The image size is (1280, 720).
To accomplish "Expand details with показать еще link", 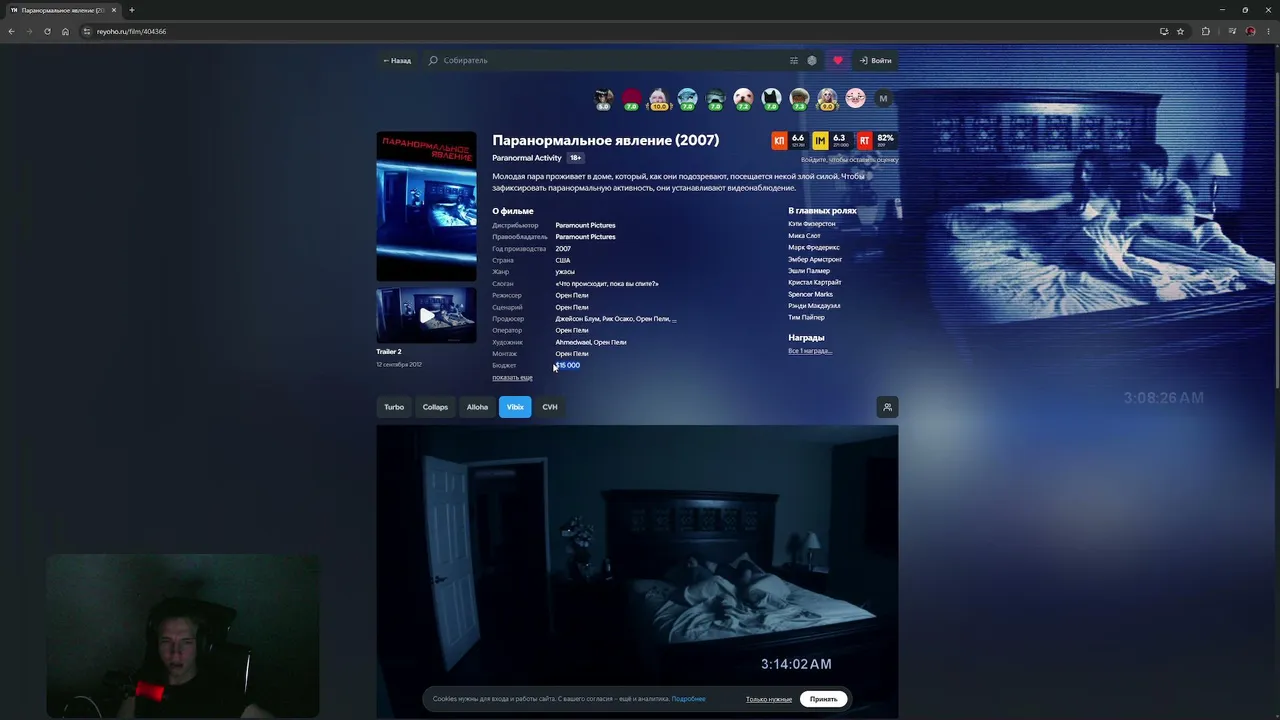I will (x=512, y=377).
